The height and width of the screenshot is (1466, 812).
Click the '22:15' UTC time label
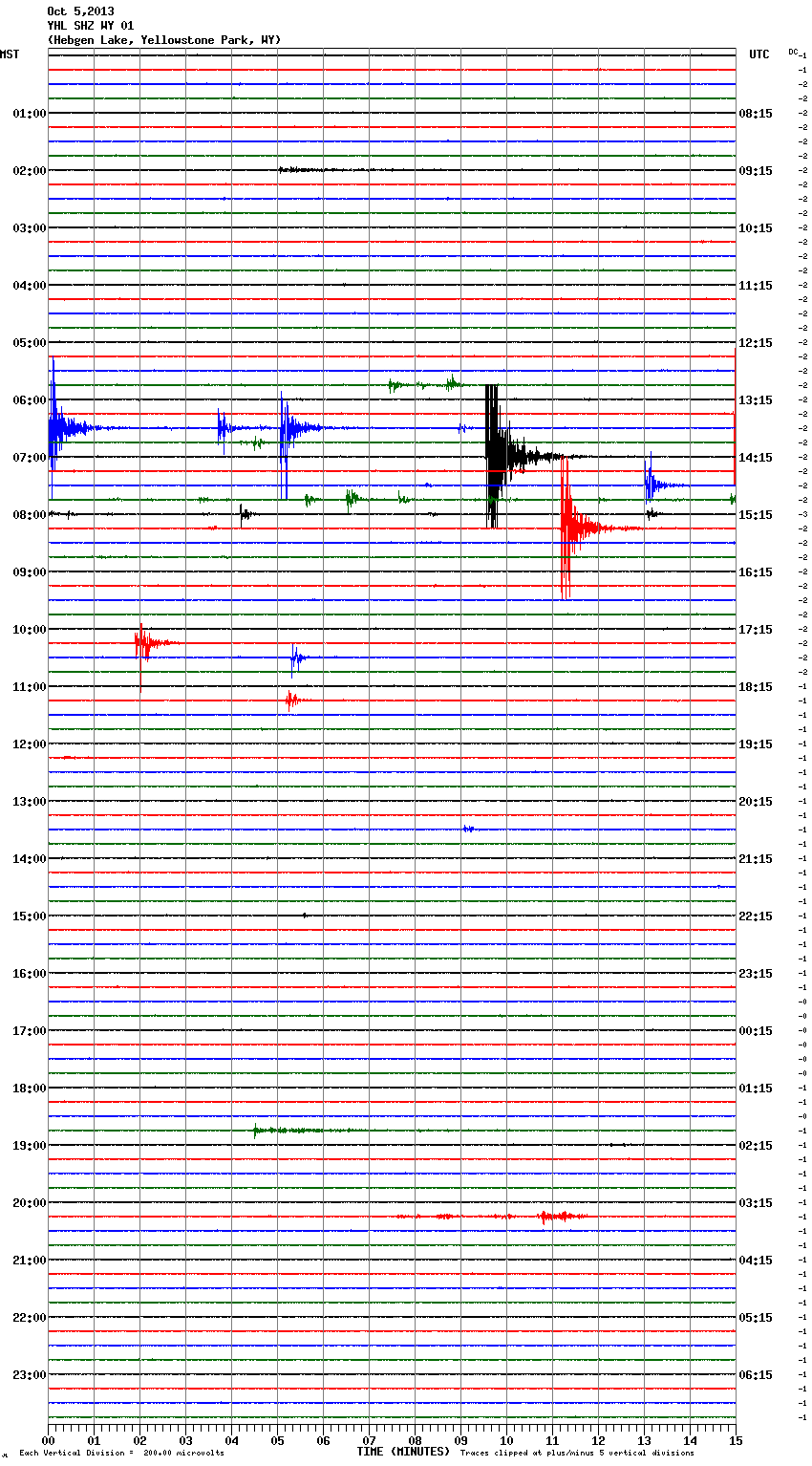(x=756, y=916)
